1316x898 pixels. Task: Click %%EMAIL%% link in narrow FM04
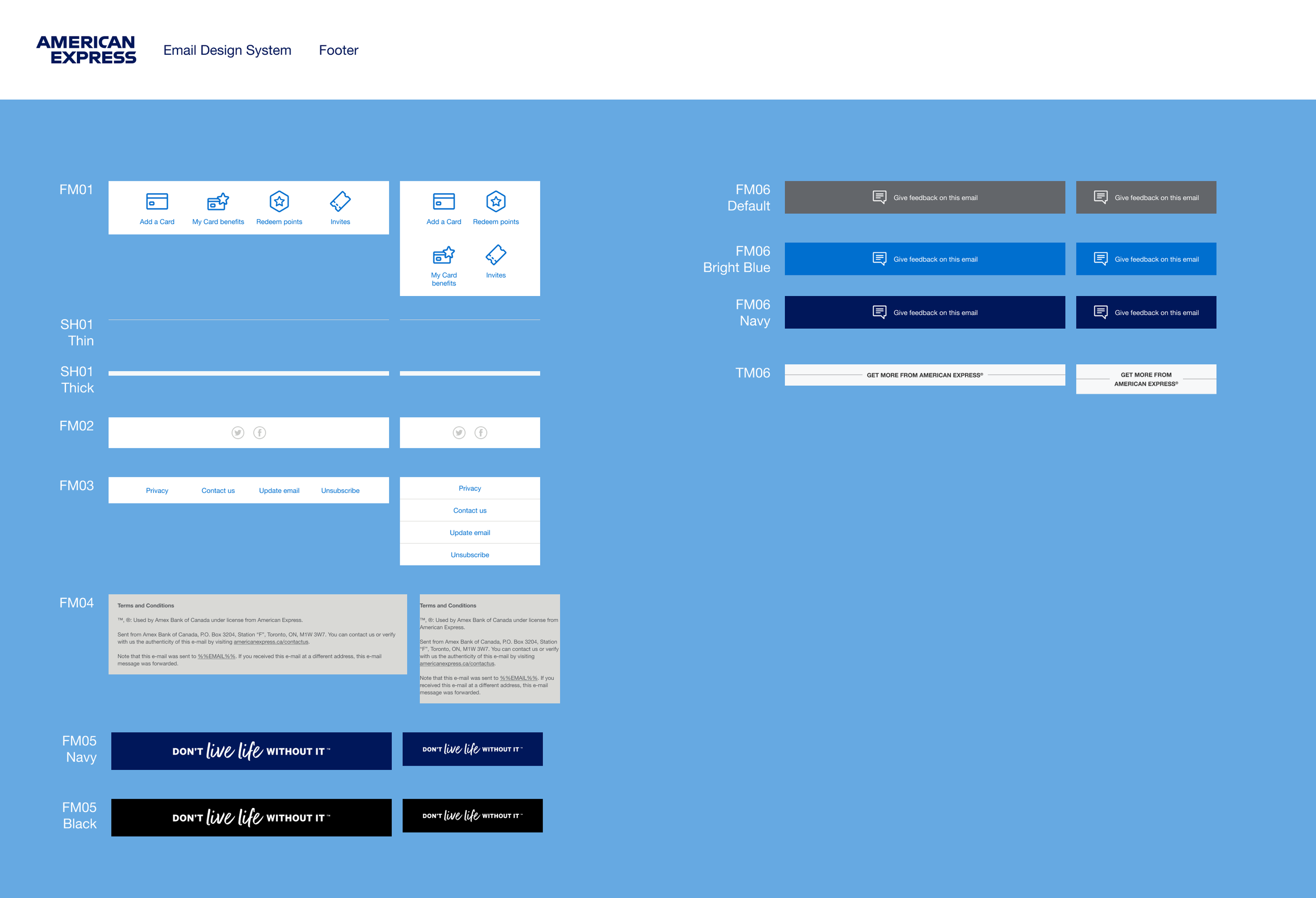pyautogui.click(x=519, y=678)
